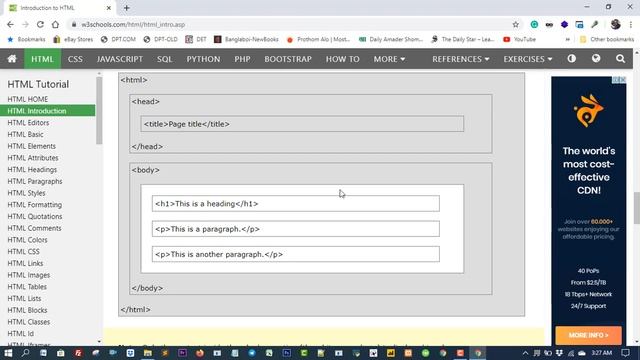Open HTML Formatting in the sidebar

coord(35,204)
